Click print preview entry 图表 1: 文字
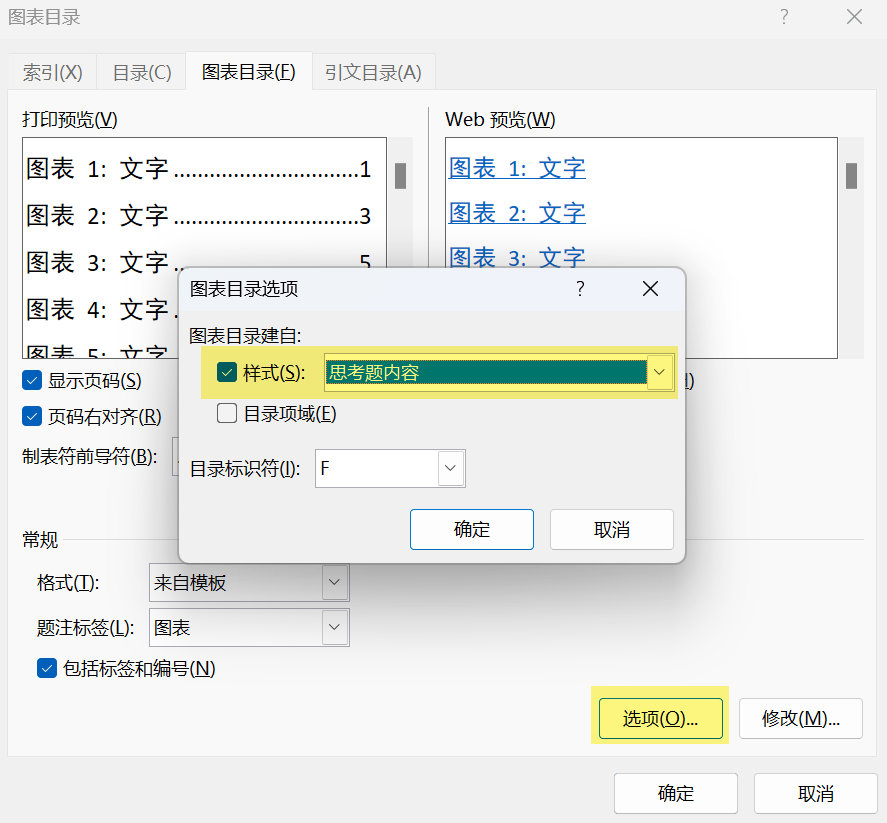The height and width of the screenshot is (823, 887). click(199, 169)
